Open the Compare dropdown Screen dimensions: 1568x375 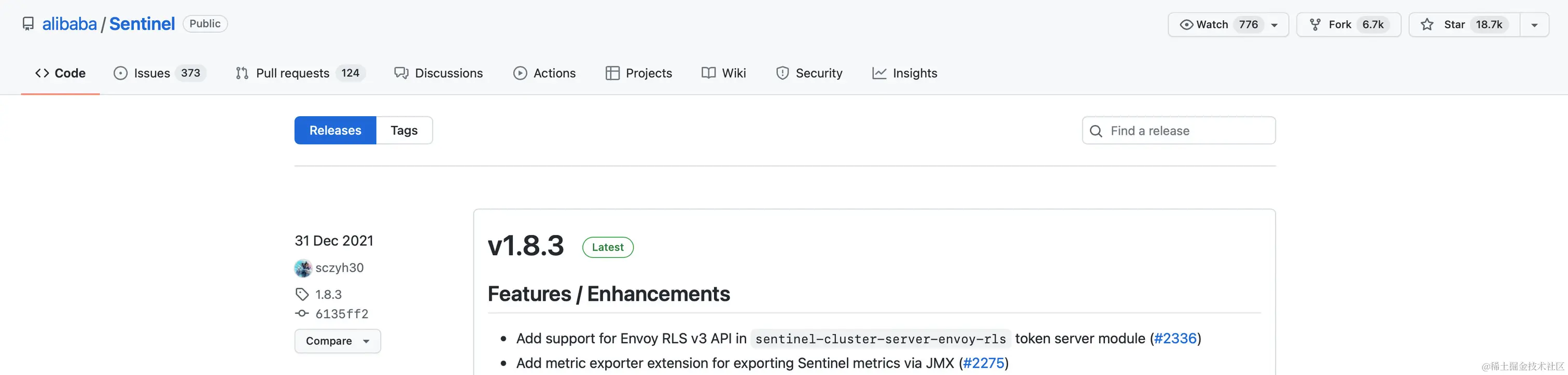click(x=337, y=341)
